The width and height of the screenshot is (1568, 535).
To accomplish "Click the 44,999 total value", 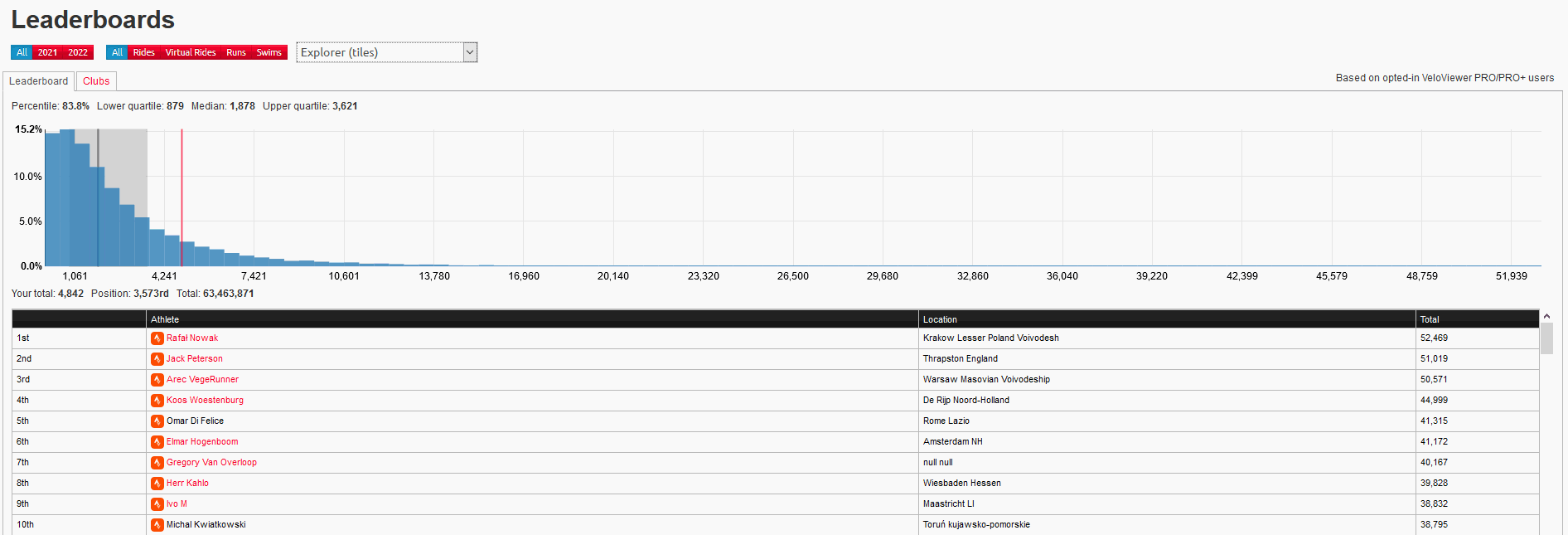I will (x=1434, y=401).
